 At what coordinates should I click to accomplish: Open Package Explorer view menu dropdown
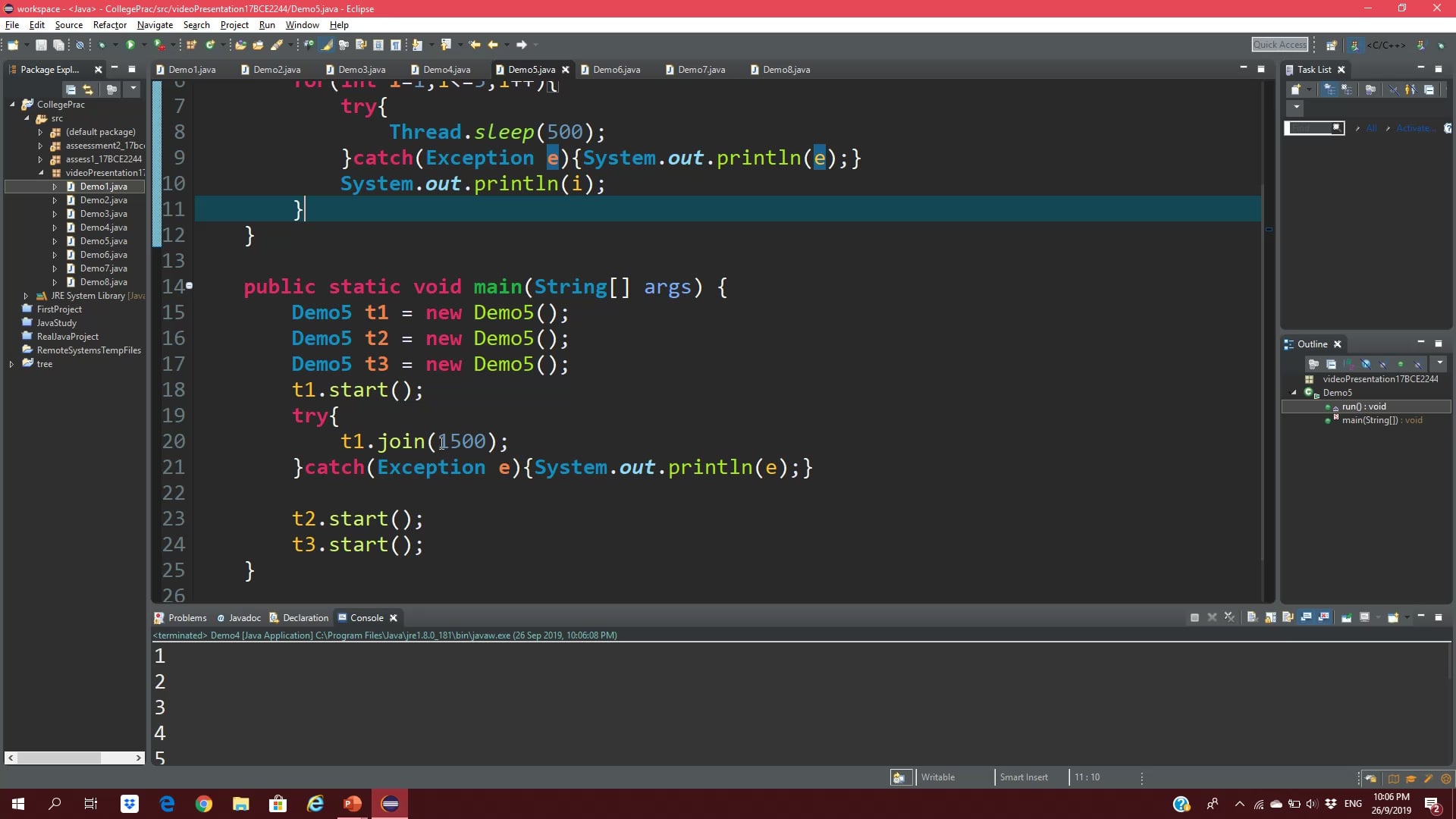(133, 89)
